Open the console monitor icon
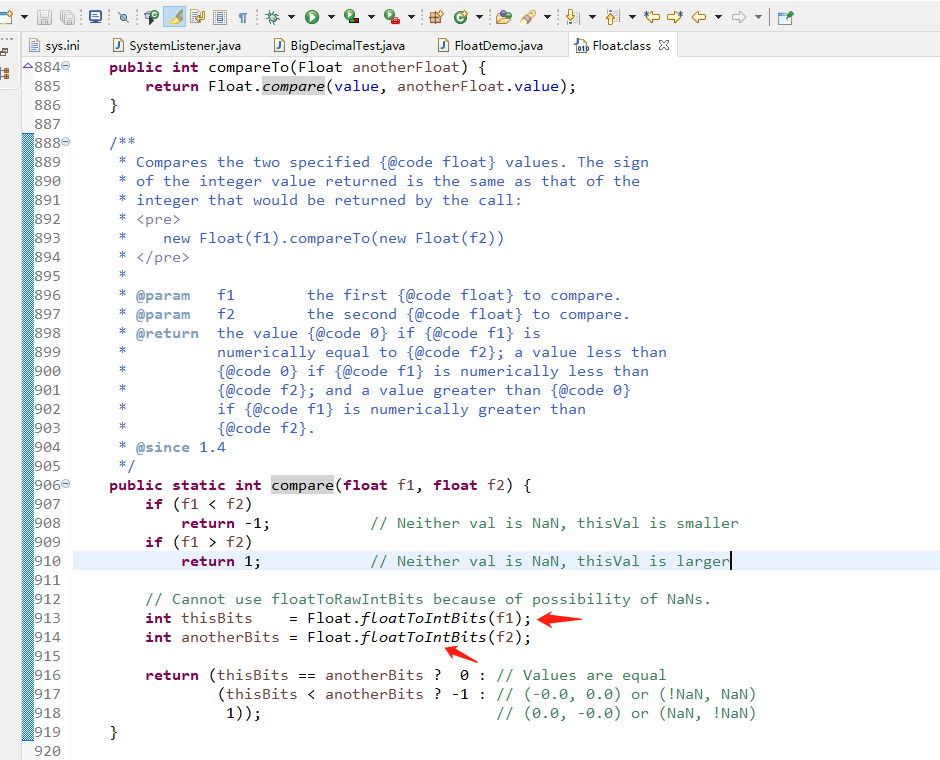 coord(95,17)
